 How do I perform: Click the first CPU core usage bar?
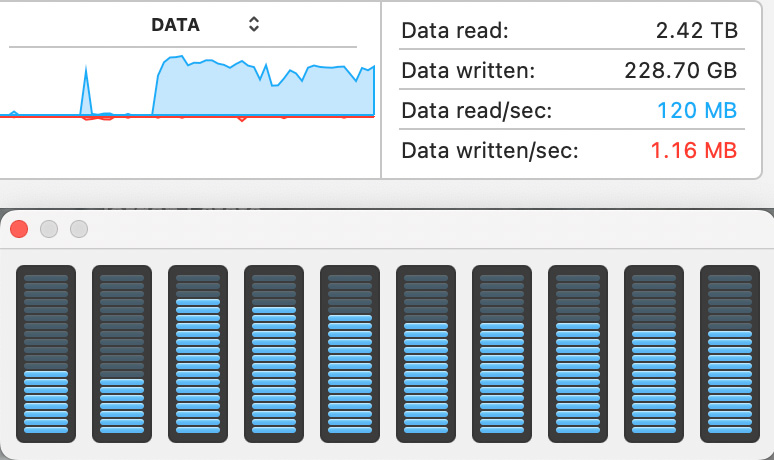[46, 354]
